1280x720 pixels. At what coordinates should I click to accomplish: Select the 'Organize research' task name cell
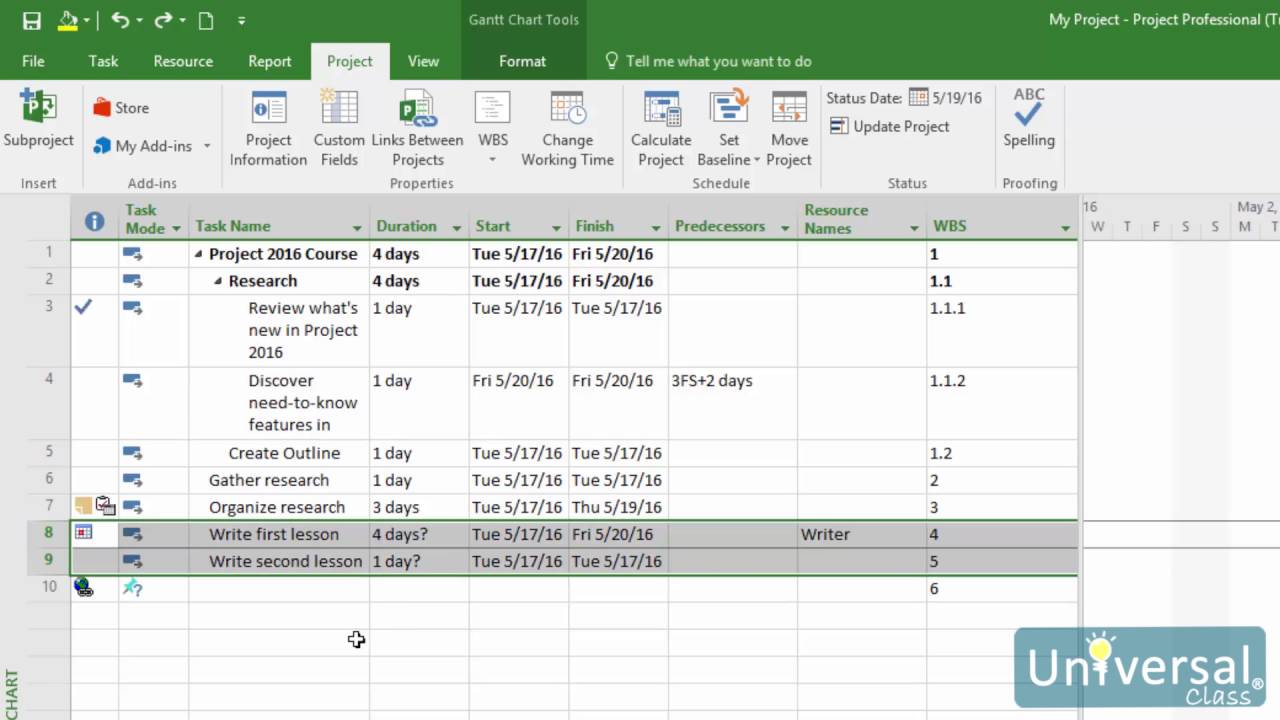[279, 507]
